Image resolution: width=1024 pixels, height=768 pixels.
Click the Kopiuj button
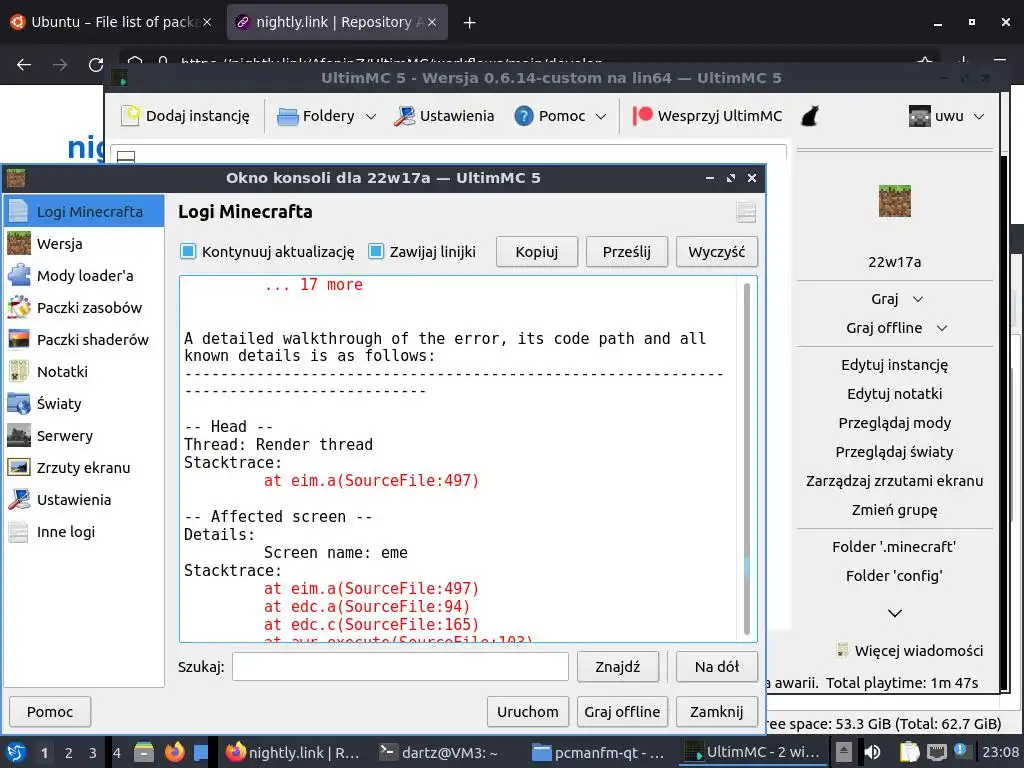[537, 252]
